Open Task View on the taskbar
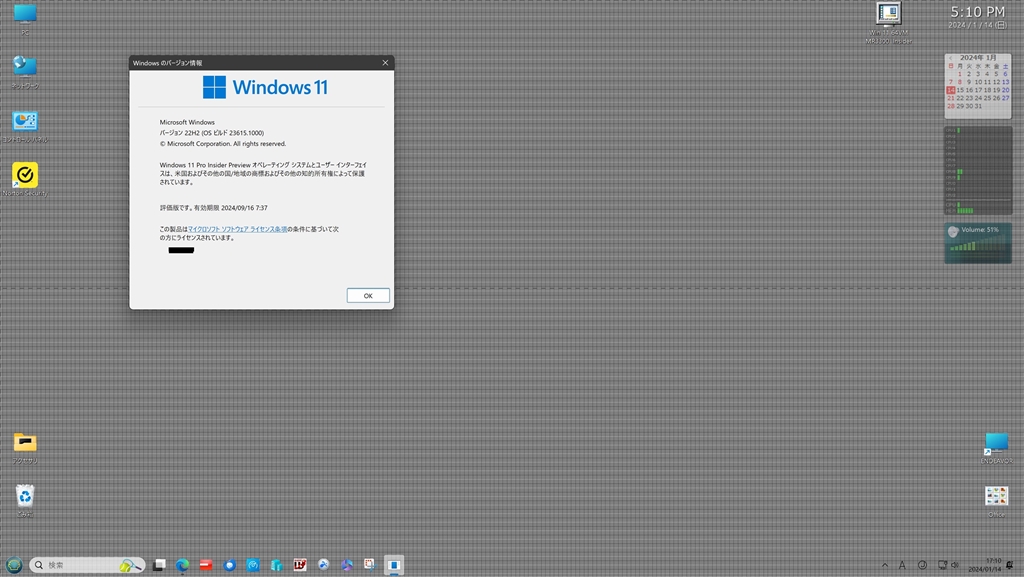The height and width of the screenshot is (577, 1024). pos(159,565)
